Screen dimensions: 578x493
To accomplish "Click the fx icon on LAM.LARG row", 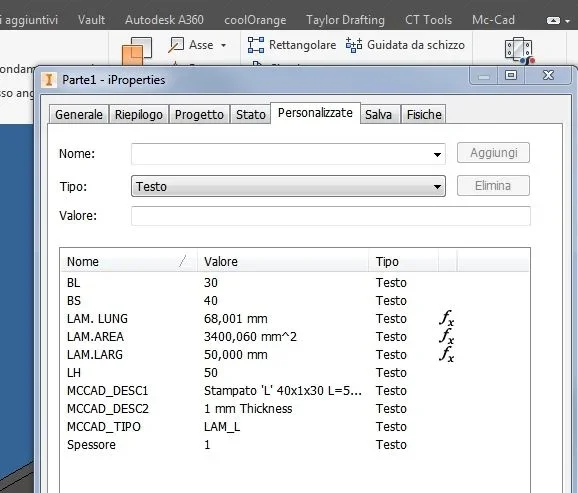I will pos(446,354).
